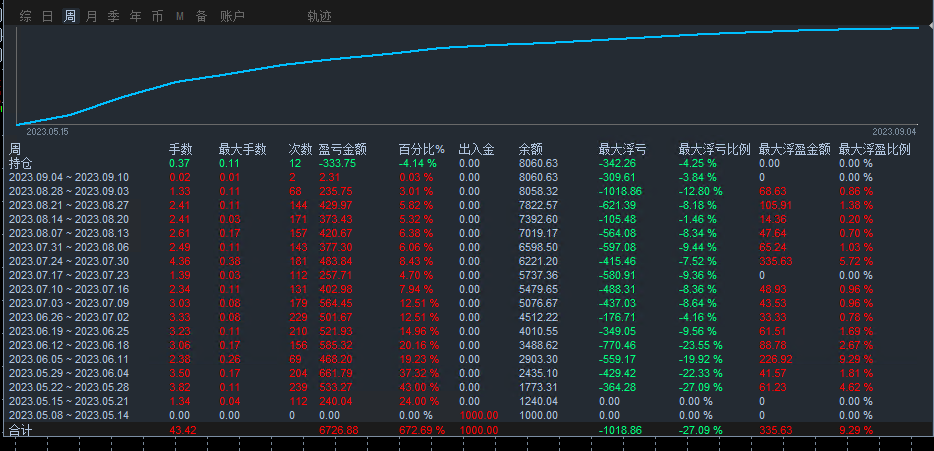934x451 pixels.
Task: Select week row 2023.07.31 ~ 2023.08.06
Action: point(69,247)
